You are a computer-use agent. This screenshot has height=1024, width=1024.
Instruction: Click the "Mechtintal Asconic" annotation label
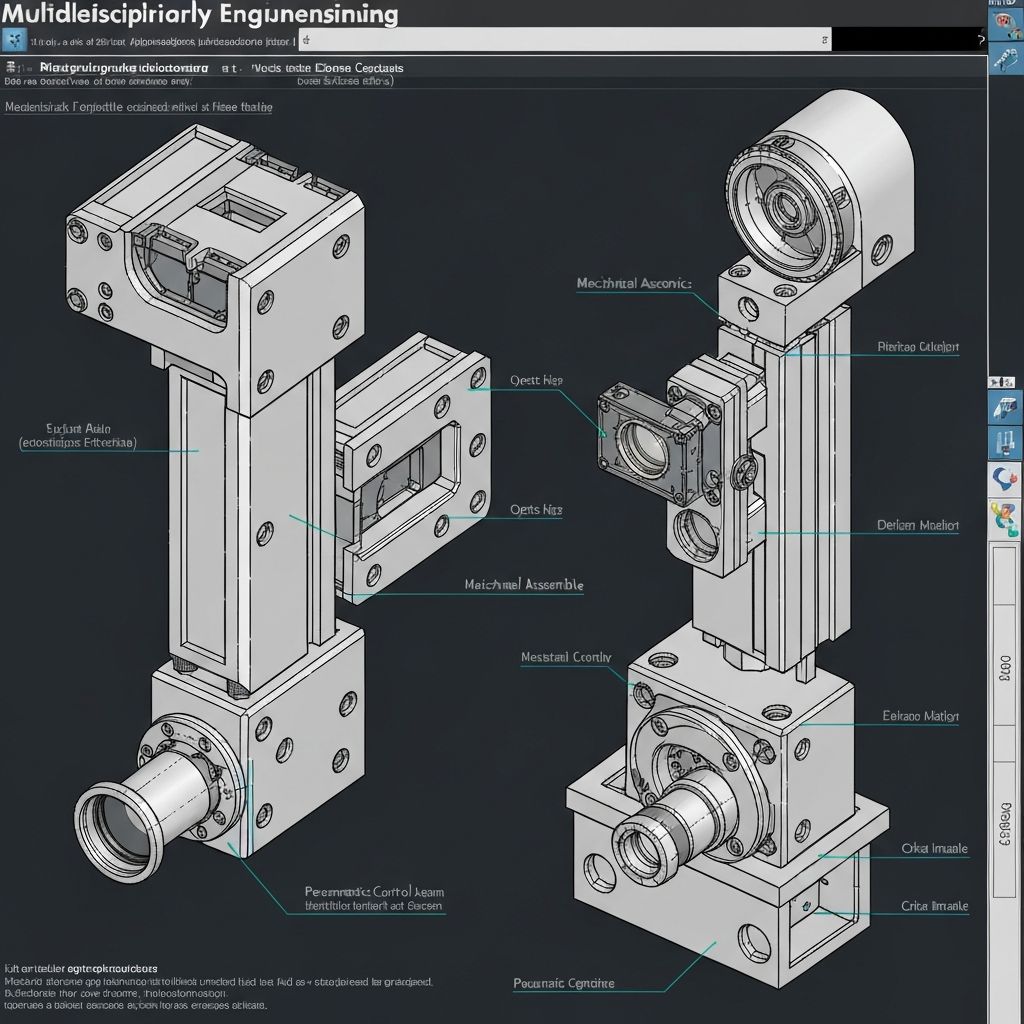[633, 283]
